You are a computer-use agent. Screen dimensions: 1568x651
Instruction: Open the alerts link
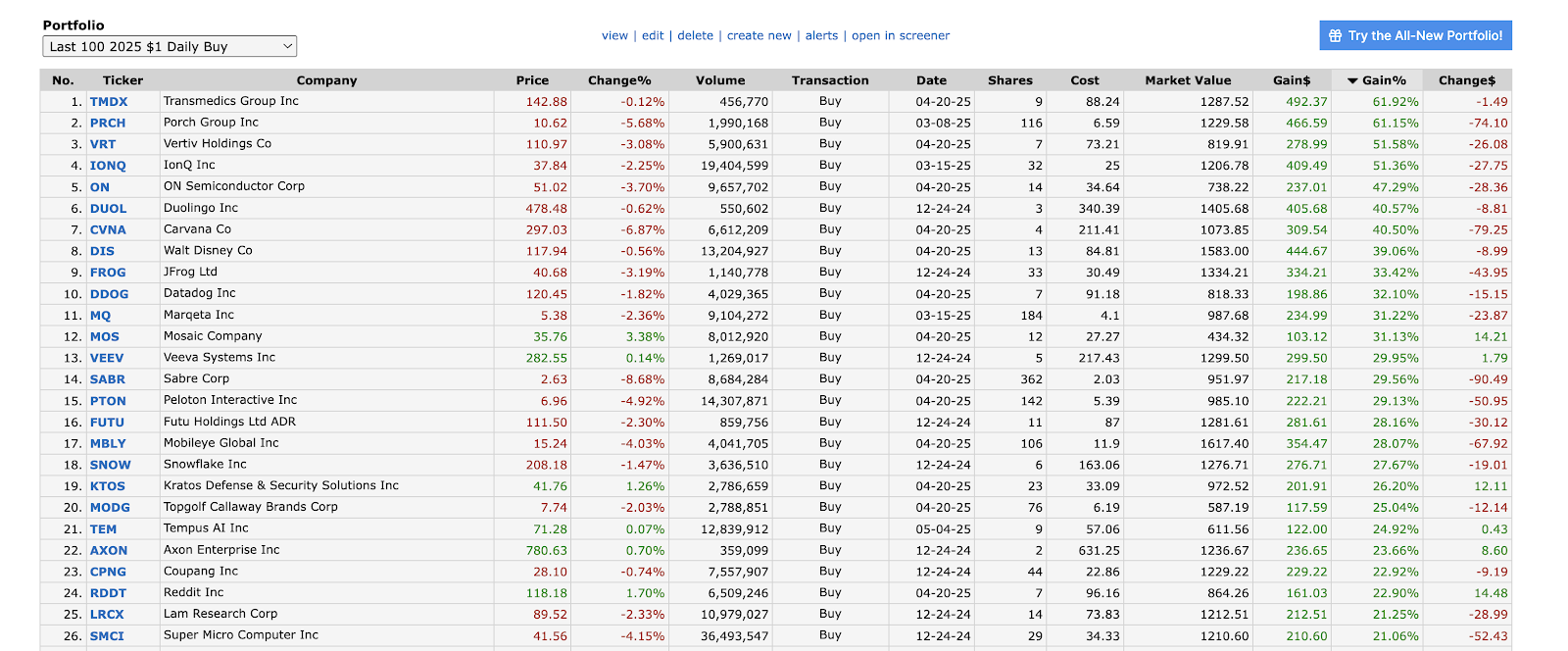click(821, 35)
